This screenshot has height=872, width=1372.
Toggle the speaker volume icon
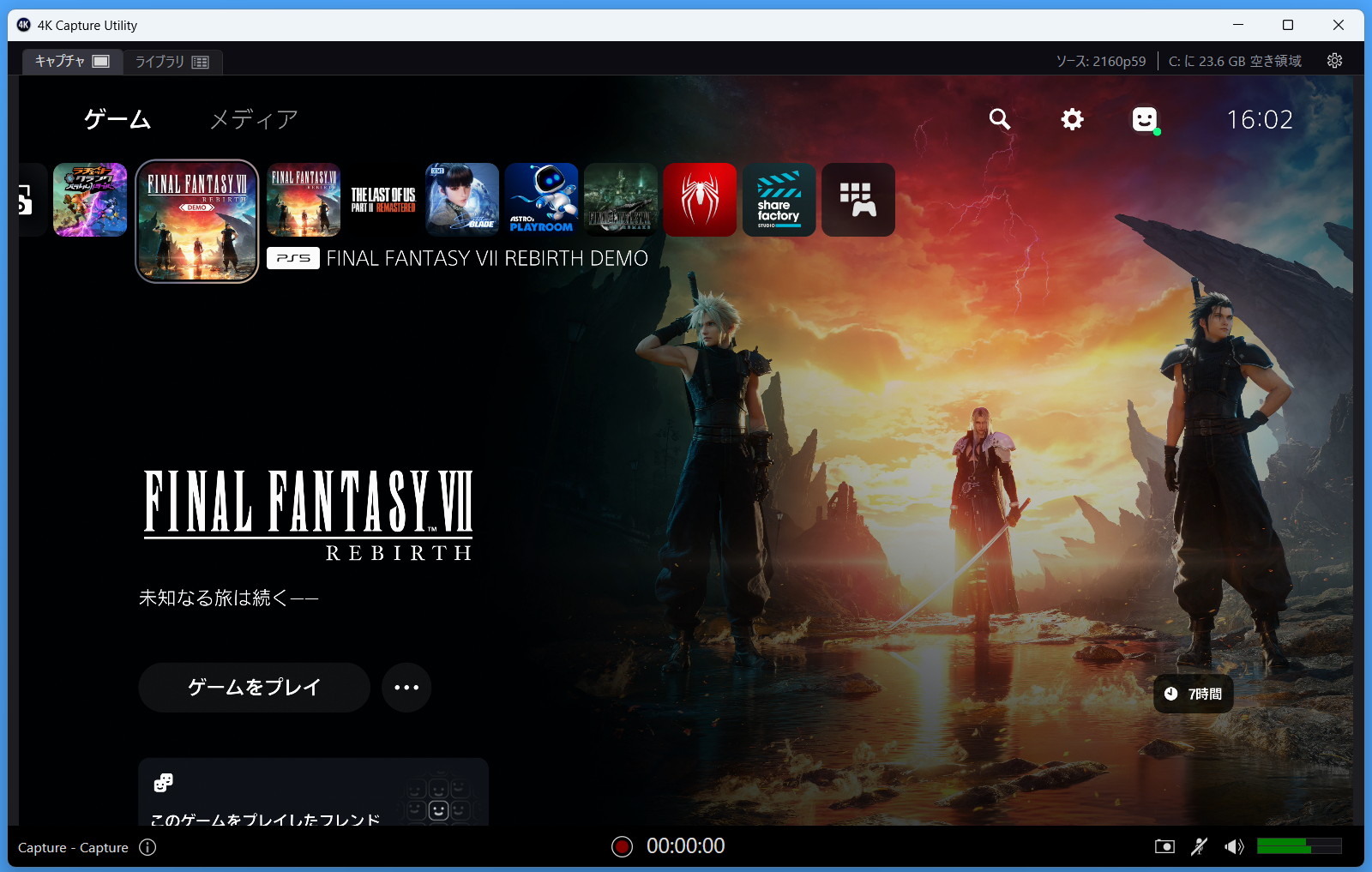1234,847
